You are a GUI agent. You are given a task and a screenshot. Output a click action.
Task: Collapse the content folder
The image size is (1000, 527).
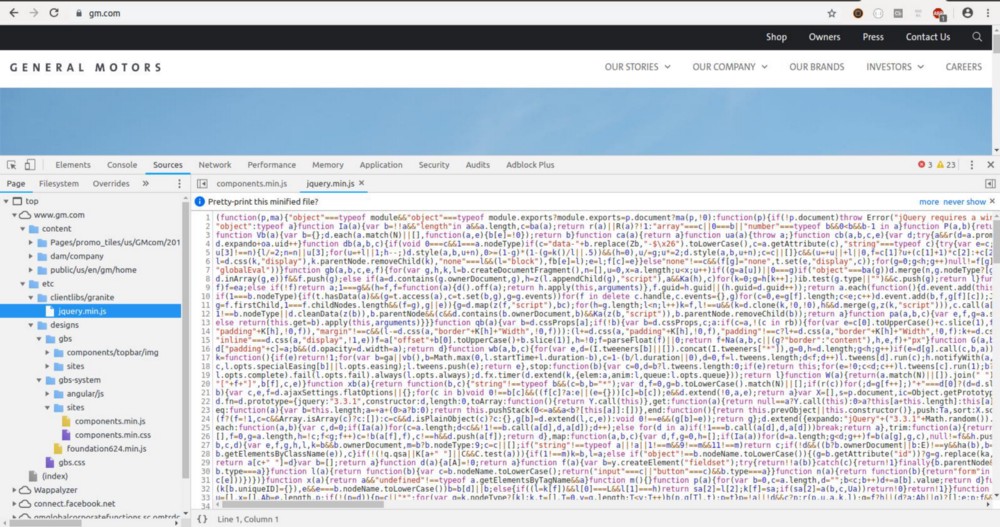pos(23,228)
